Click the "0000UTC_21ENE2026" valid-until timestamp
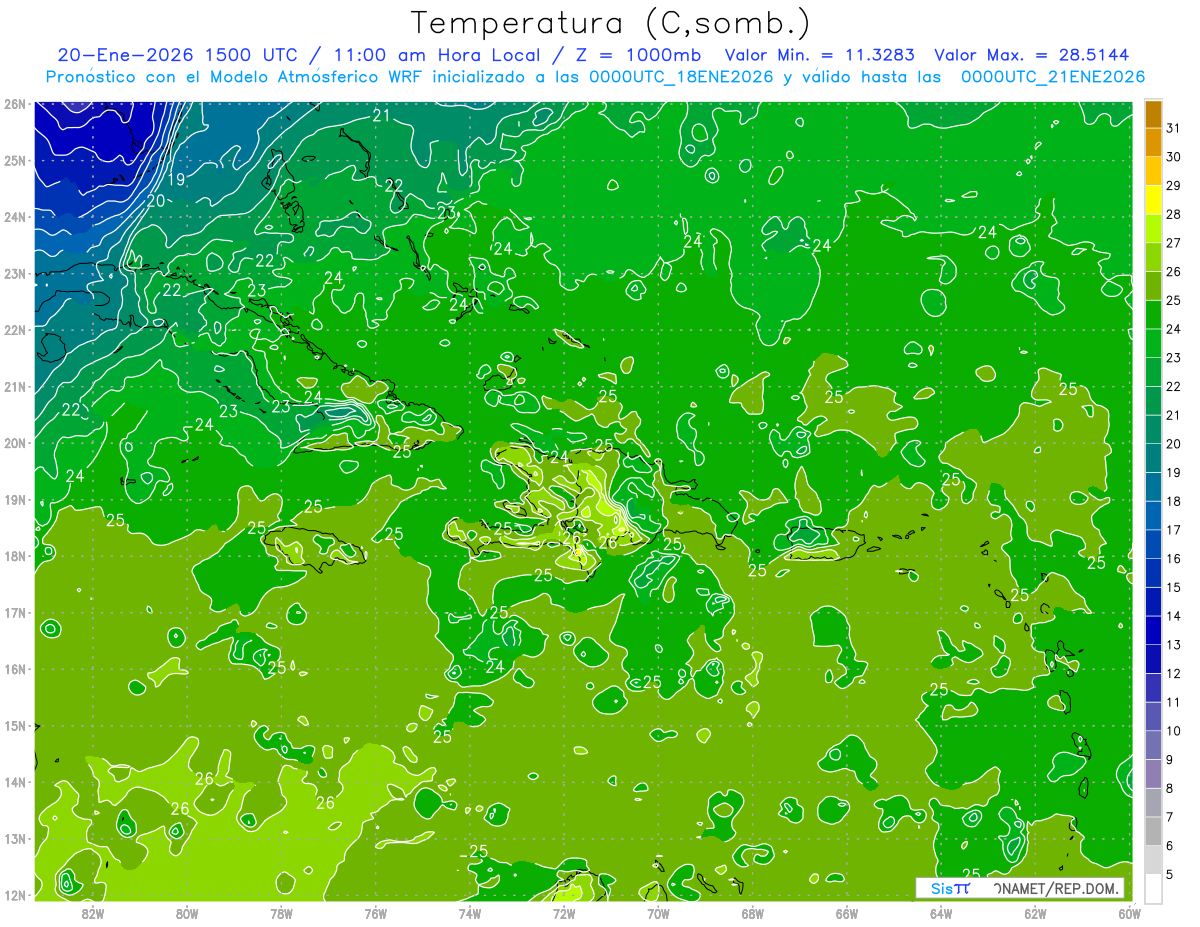Screen dimensions: 1200x927 pos(1053,77)
